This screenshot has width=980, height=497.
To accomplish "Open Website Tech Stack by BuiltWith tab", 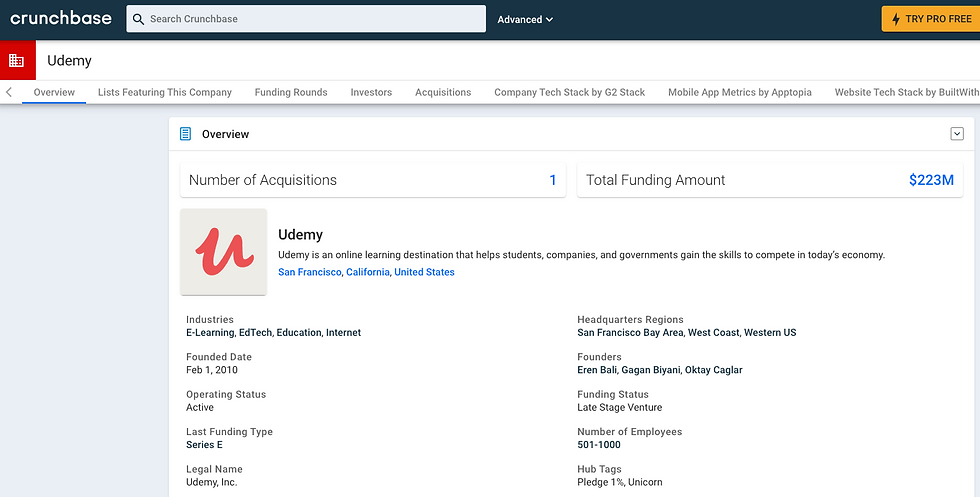I will click(x=907, y=92).
